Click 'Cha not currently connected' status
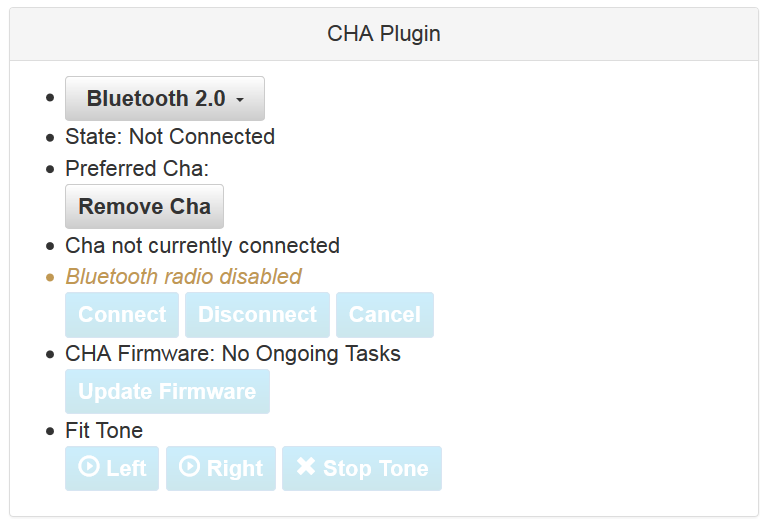The height and width of the screenshot is (527, 768). pyautogui.click(x=202, y=246)
